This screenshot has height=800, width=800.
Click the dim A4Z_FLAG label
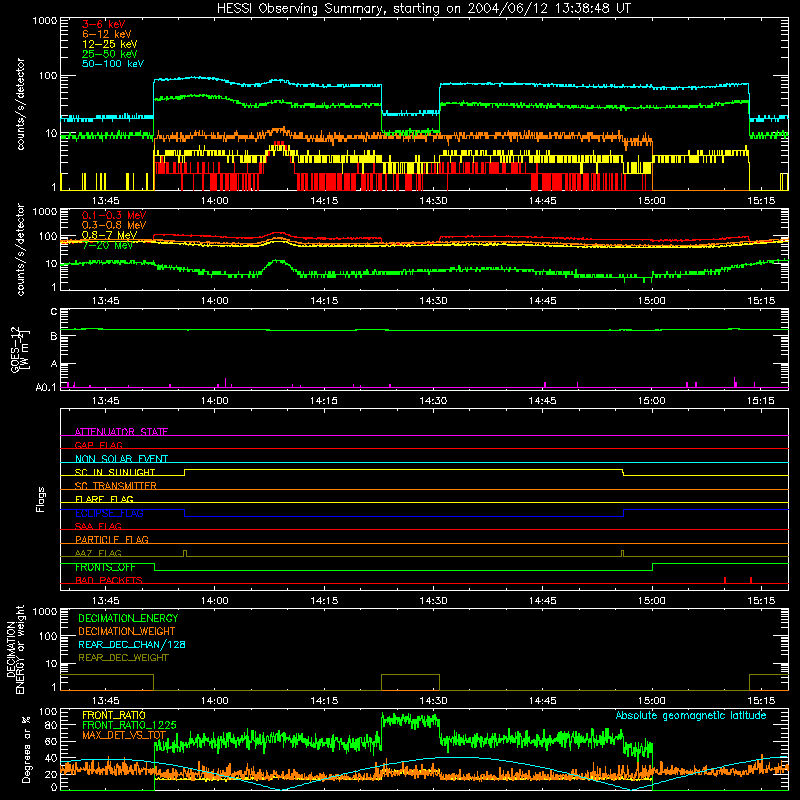(98, 553)
